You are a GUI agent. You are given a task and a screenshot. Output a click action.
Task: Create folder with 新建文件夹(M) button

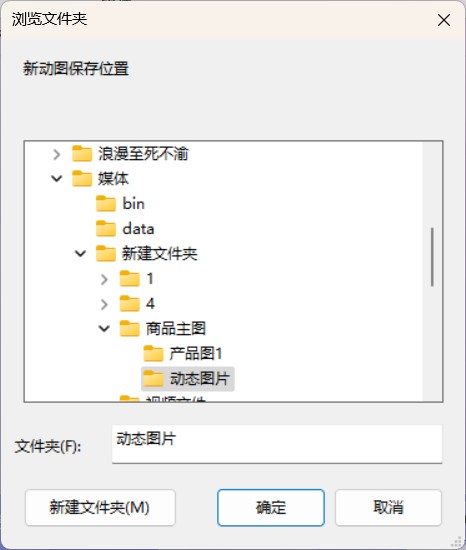[100, 507]
